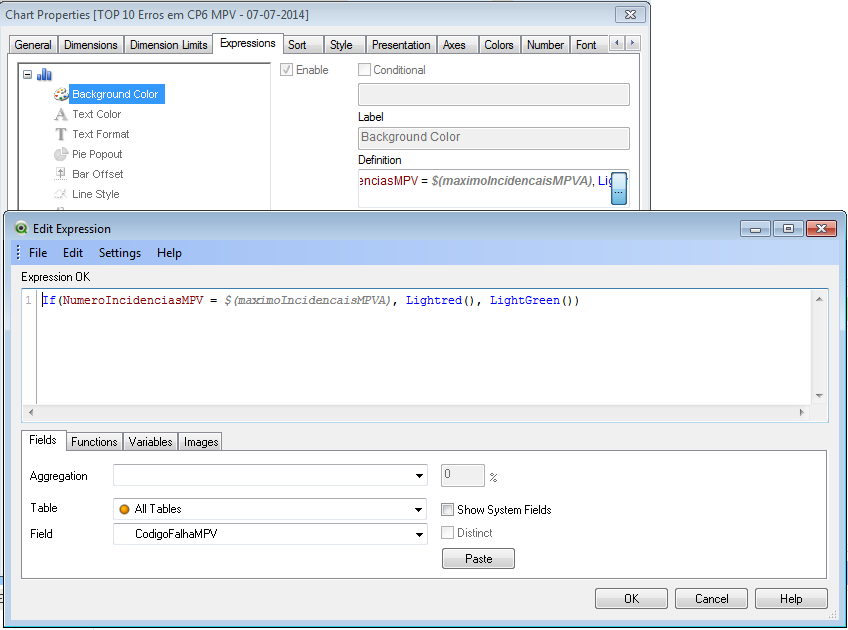Click the Help button at bottom
This screenshot has height=630, width=848.
point(791,599)
